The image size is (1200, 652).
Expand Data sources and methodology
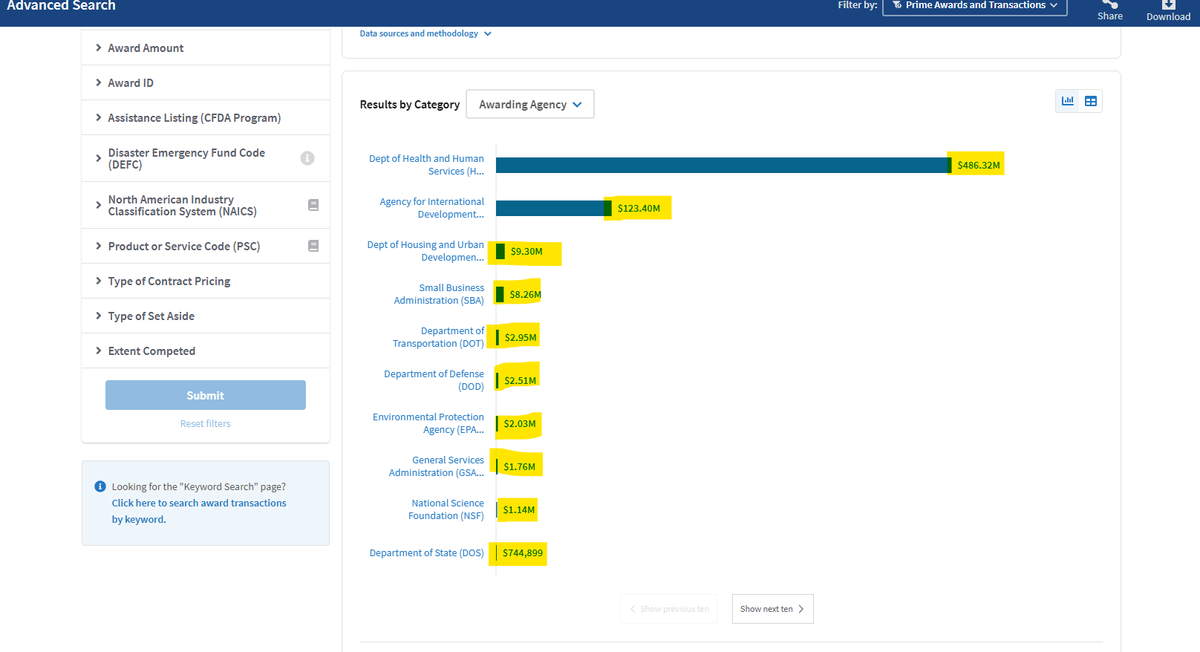(x=426, y=34)
